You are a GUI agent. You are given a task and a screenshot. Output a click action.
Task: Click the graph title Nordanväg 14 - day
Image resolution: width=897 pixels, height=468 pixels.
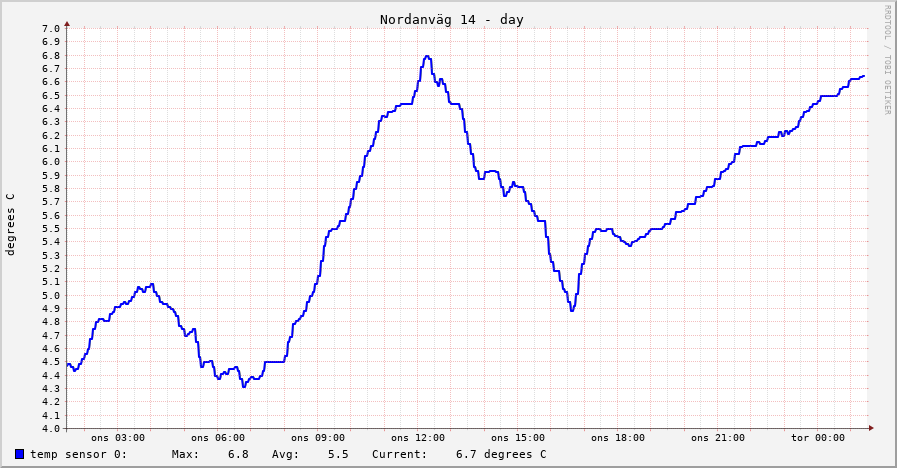point(451,20)
